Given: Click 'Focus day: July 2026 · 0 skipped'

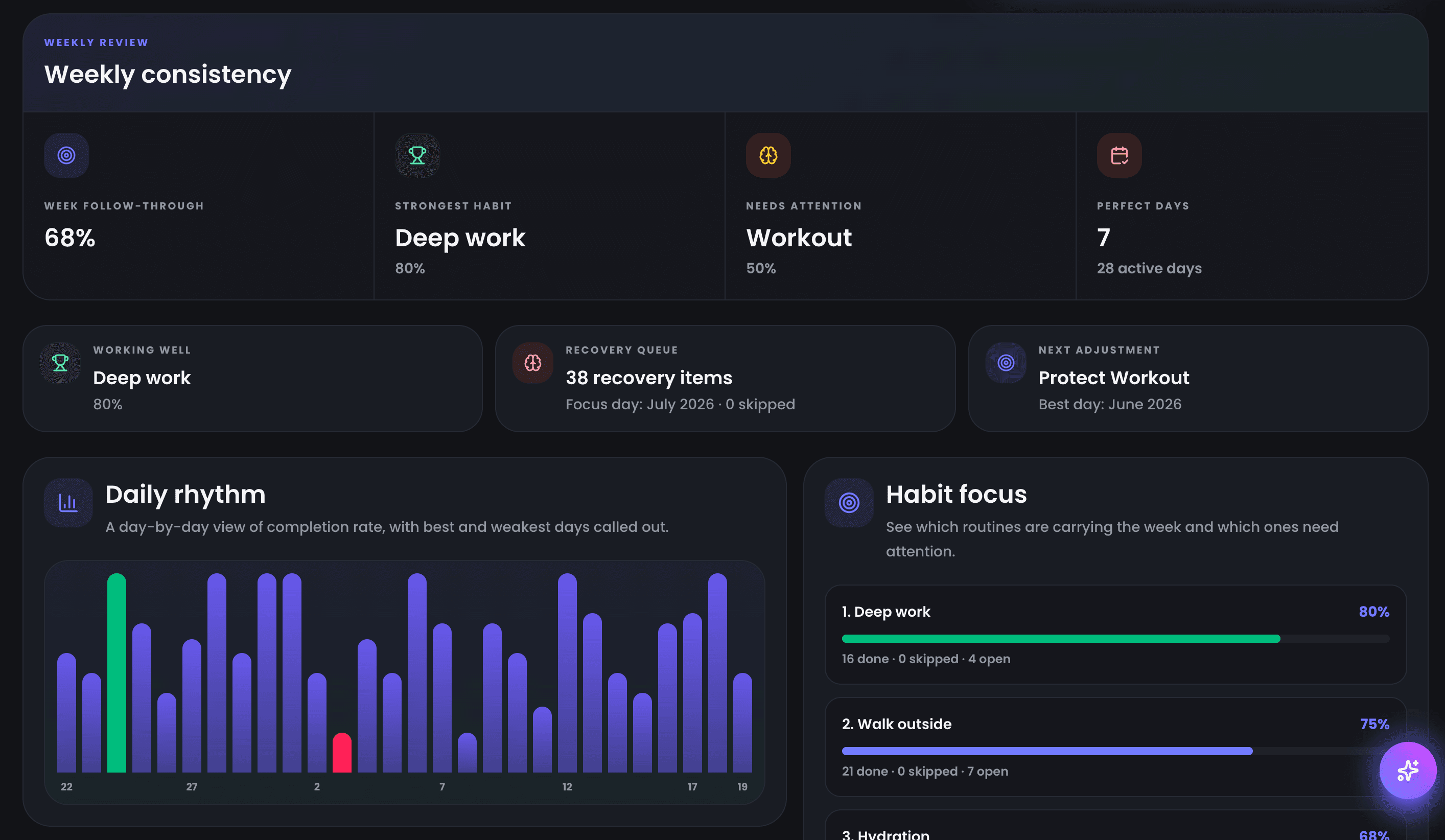Looking at the screenshot, I should 681,404.
